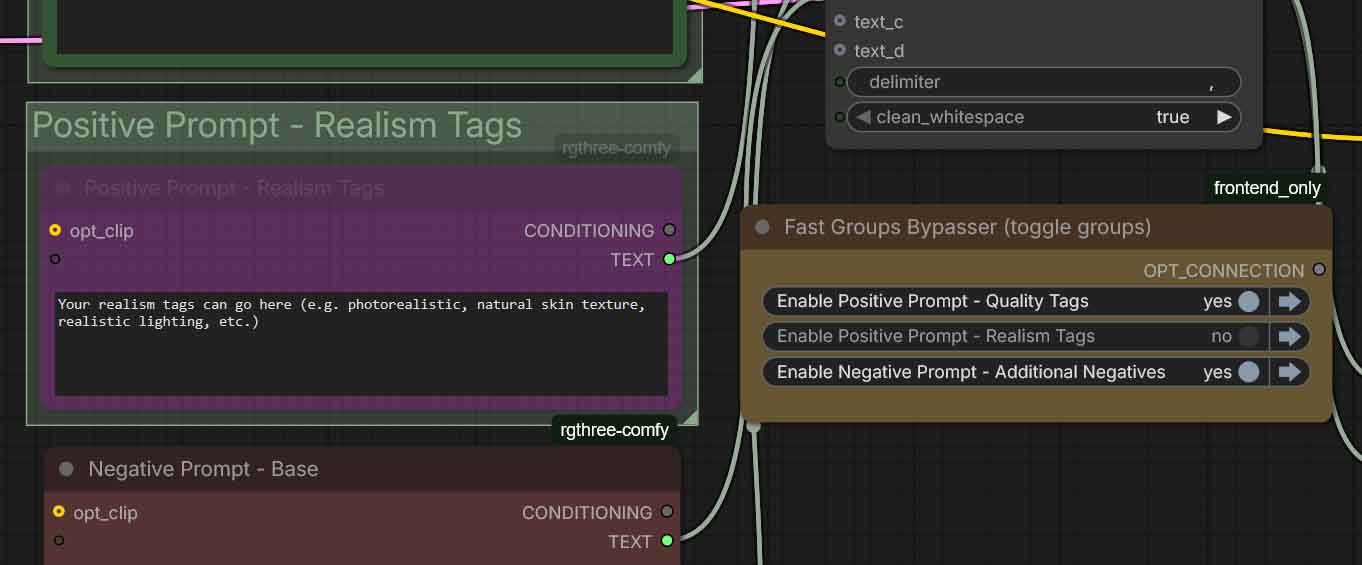1362x565 pixels.
Task: Click the OPT_CONNECTION output port
Action: (1319, 270)
